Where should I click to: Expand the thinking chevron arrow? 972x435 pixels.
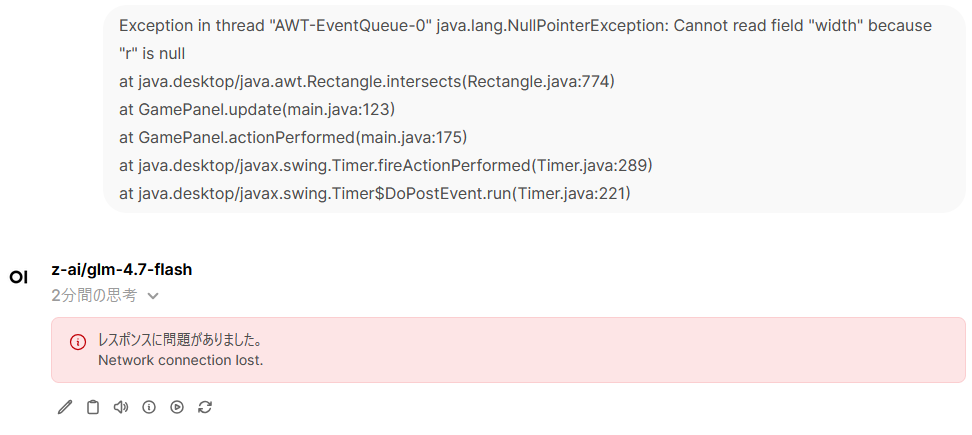[153, 296]
